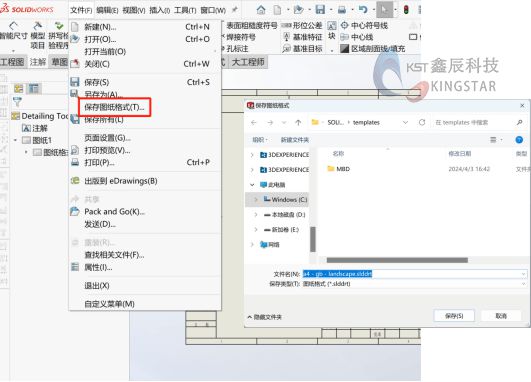Click the 取消 cancel button
The height and width of the screenshot is (382, 531).
pyautogui.click(x=501, y=316)
